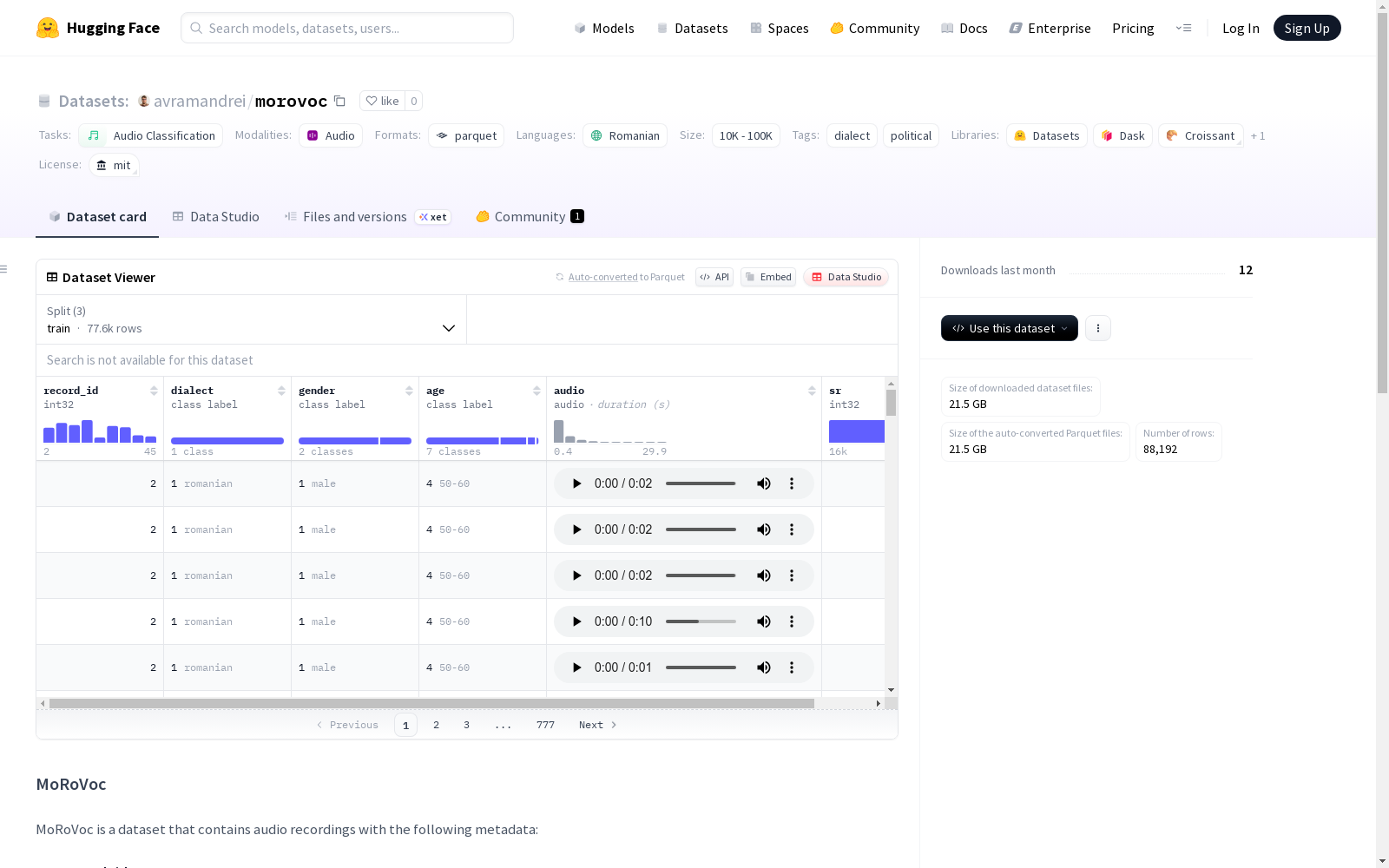Open the Use this dataset dropdown
The height and width of the screenshot is (868, 1389).
[1010, 328]
